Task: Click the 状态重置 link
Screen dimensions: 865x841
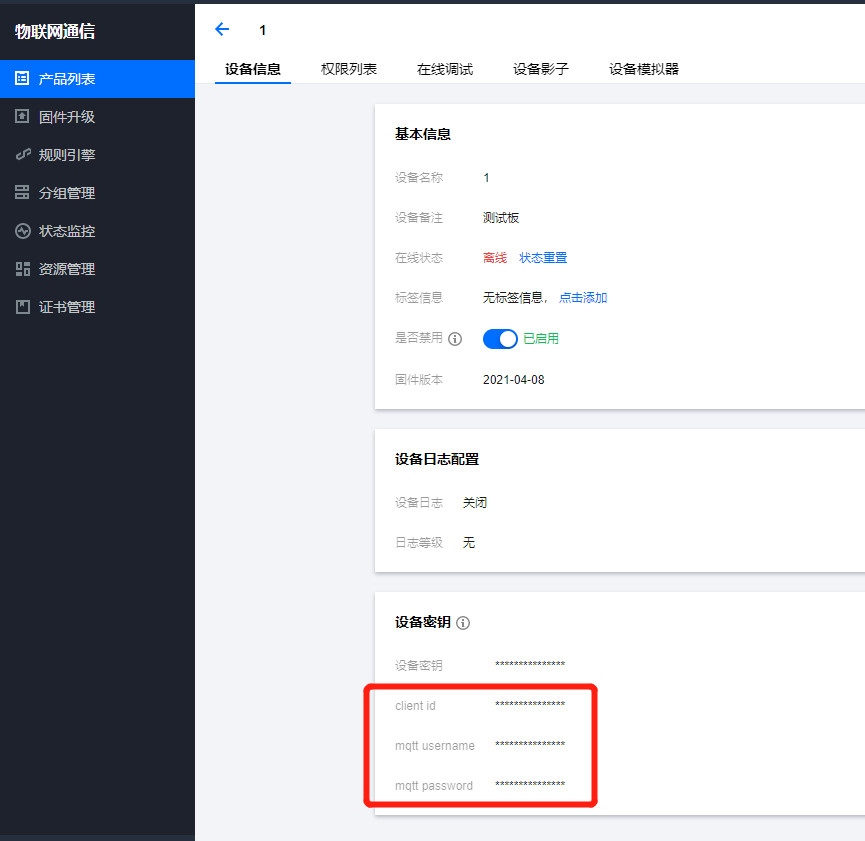Action: click(x=543, y=258)
